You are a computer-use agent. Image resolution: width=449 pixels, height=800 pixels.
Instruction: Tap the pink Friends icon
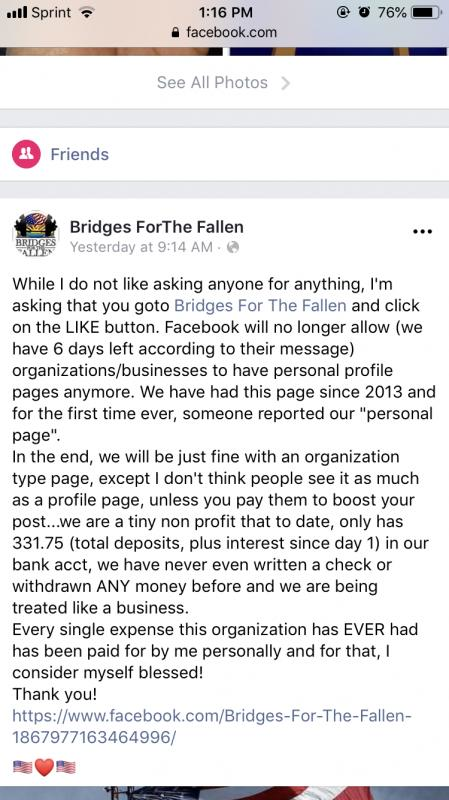(26, 154)
